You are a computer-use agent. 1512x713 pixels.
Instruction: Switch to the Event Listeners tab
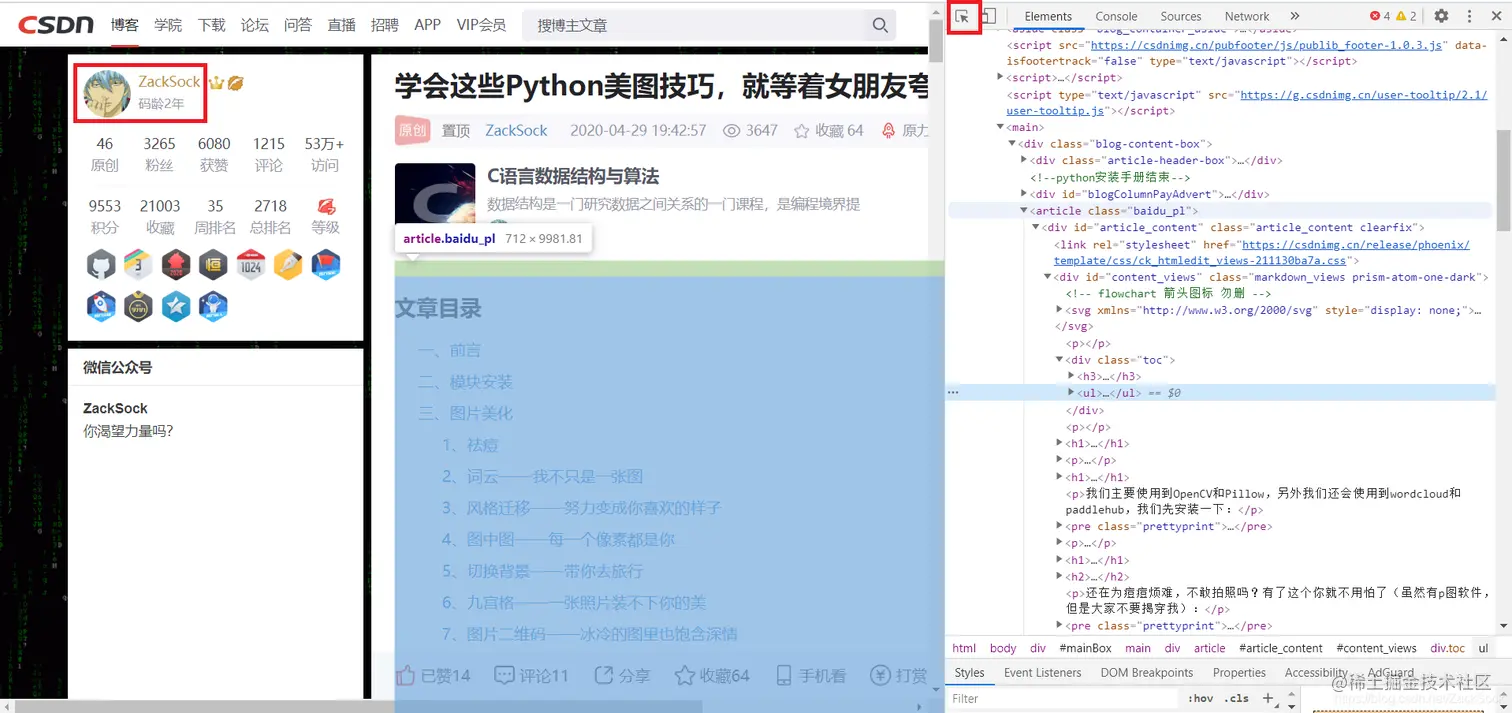(1042, 672)
